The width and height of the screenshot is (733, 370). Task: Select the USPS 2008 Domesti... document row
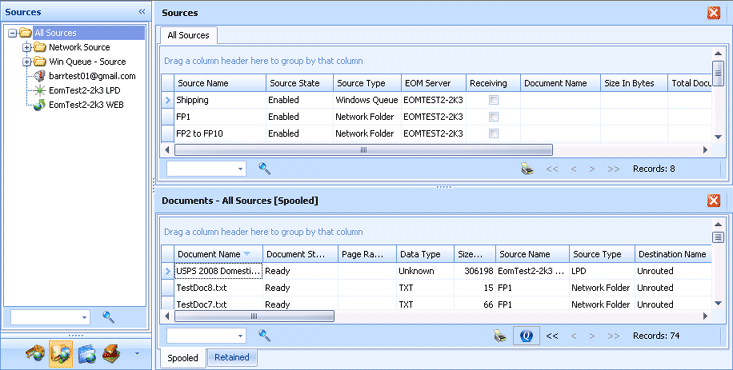437,271
